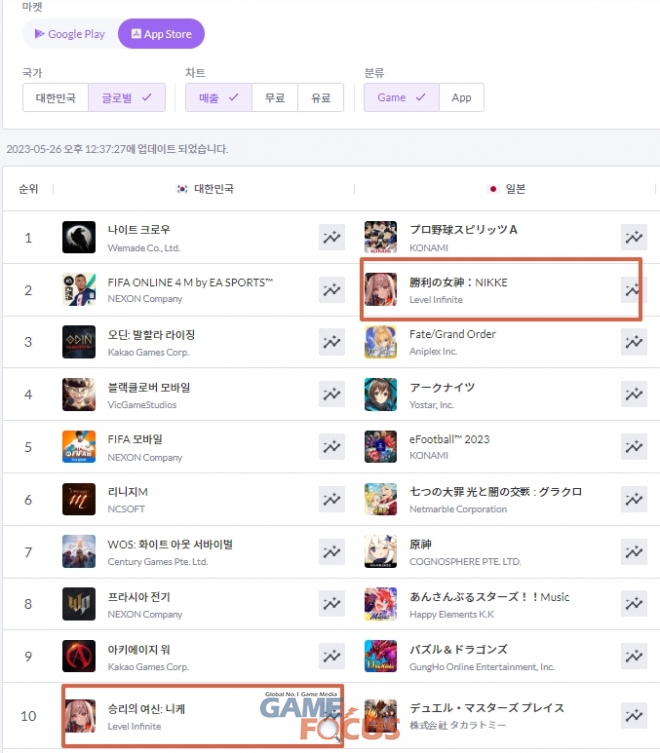Image resolution: width=660 pixels, height=753 pixels.
Task: Choose the 글로벌 country option
Action: pos(127,98)
